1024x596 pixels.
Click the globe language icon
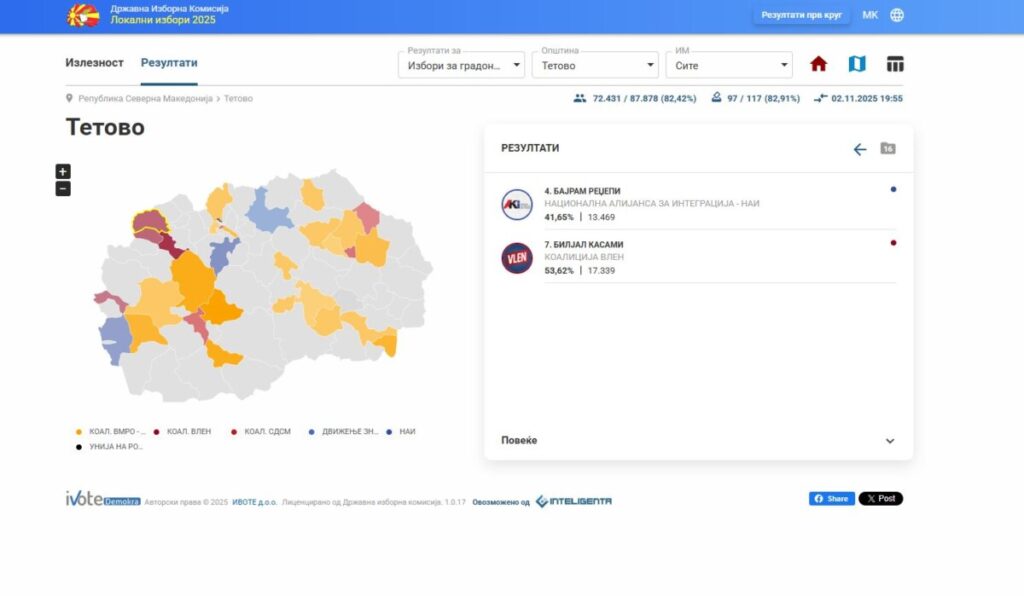(897, 15)
